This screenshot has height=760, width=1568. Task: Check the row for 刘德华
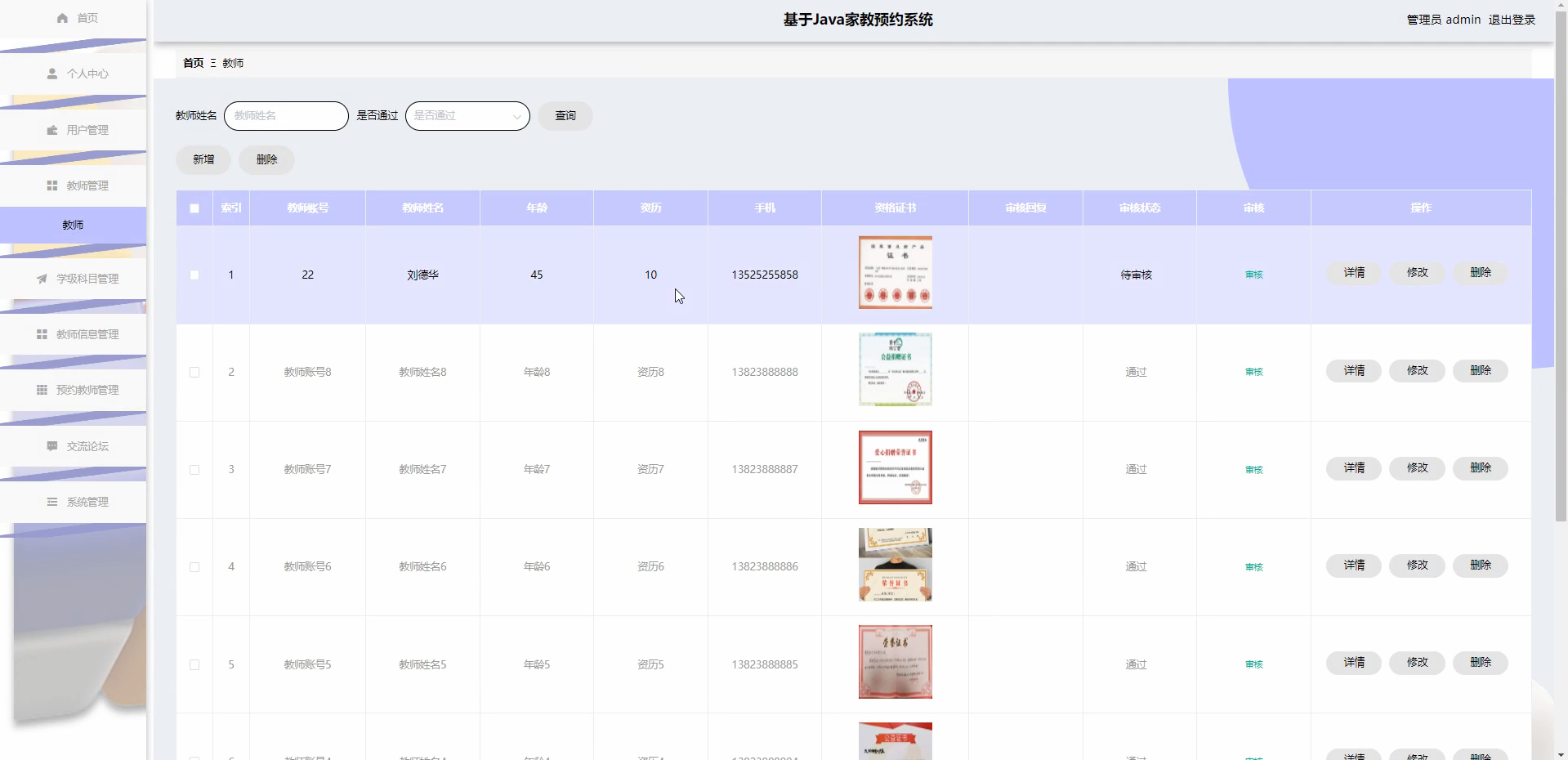(194, 275)
